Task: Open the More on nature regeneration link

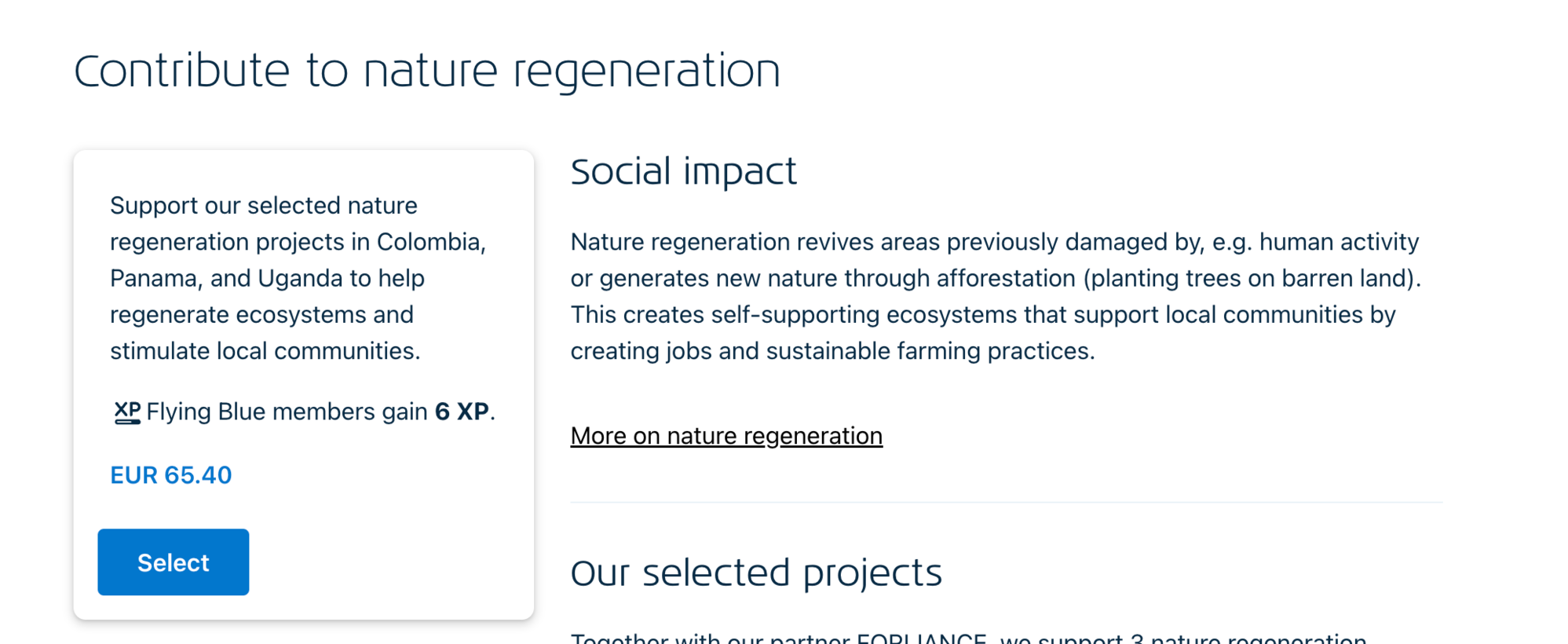Action: (x=726, y=436)
